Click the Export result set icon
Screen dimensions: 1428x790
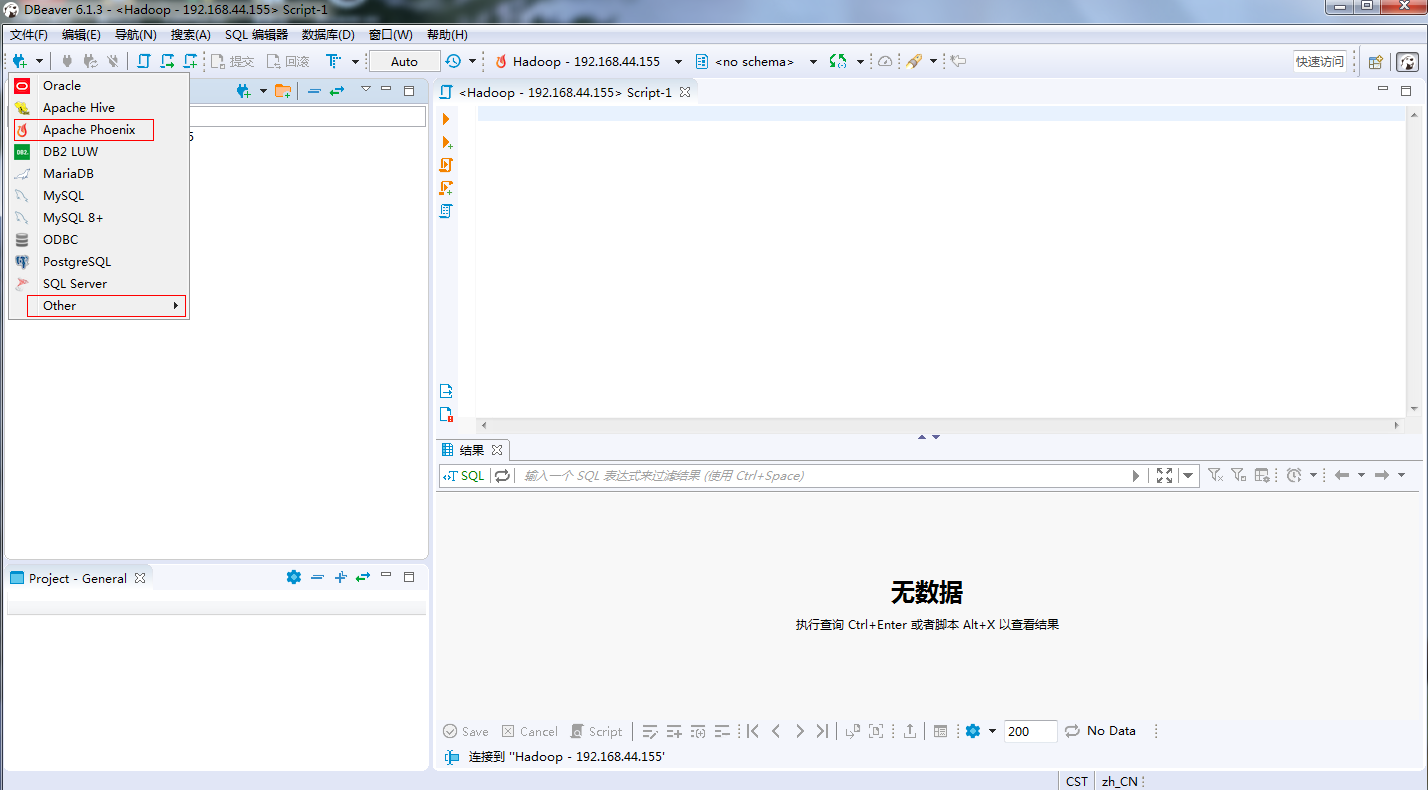pos(910,731)
